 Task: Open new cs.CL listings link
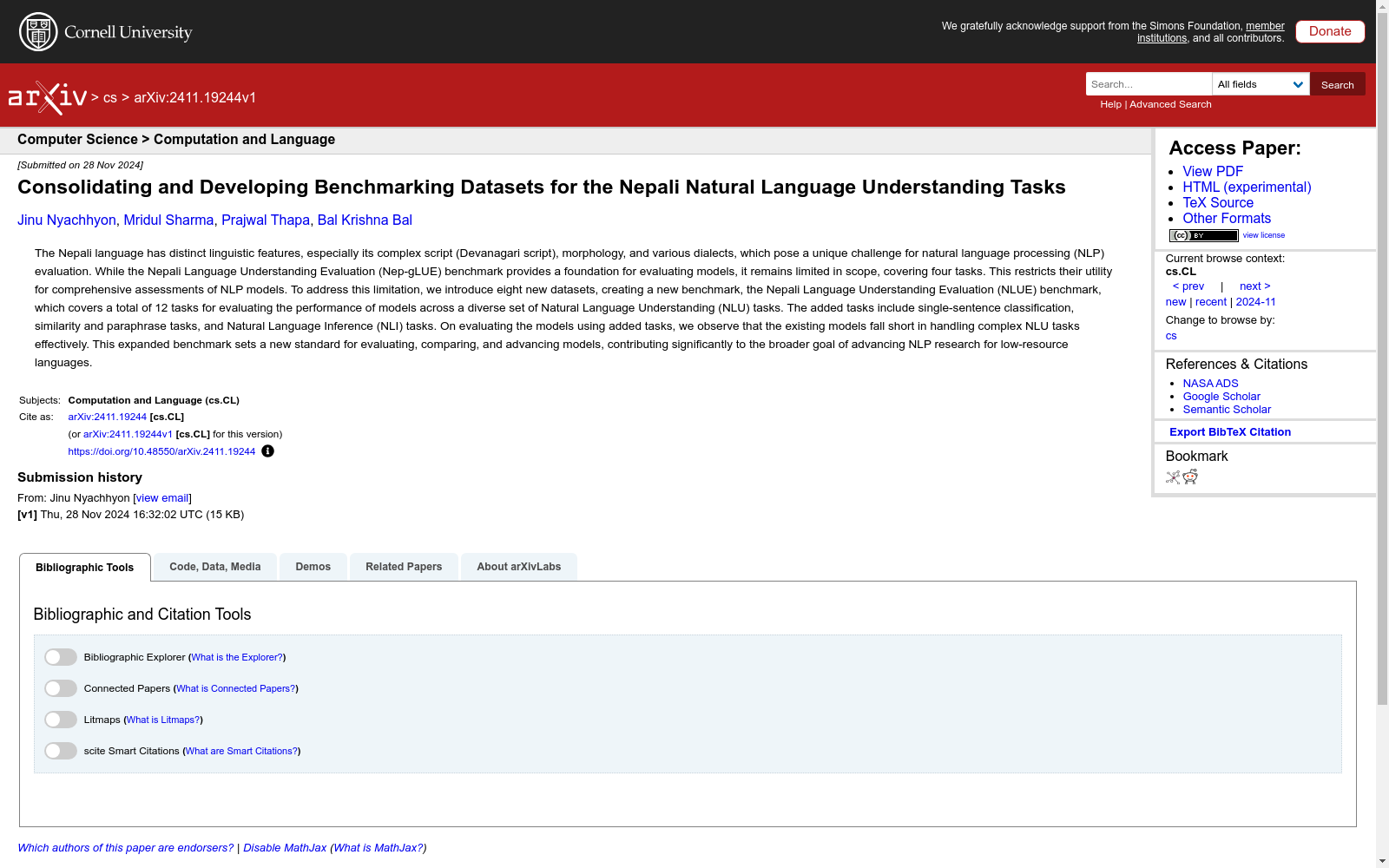click(x=1175, y=302)
